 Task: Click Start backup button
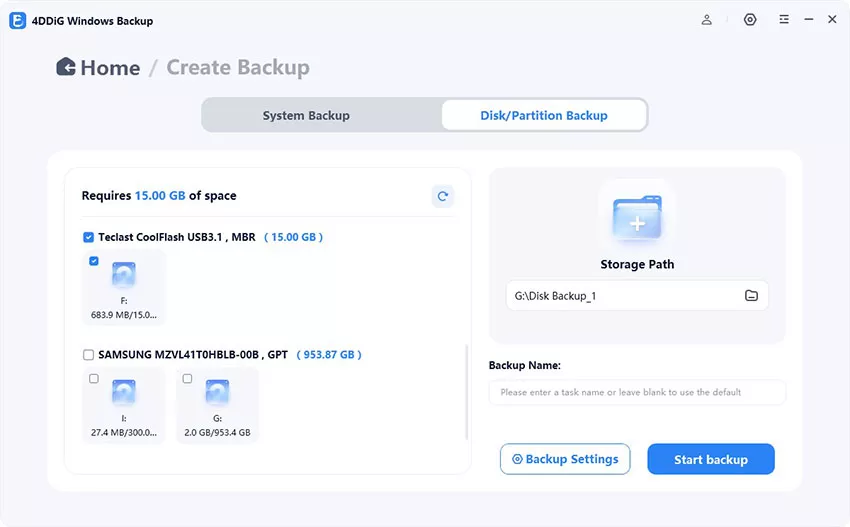click(x=711, y=459)
